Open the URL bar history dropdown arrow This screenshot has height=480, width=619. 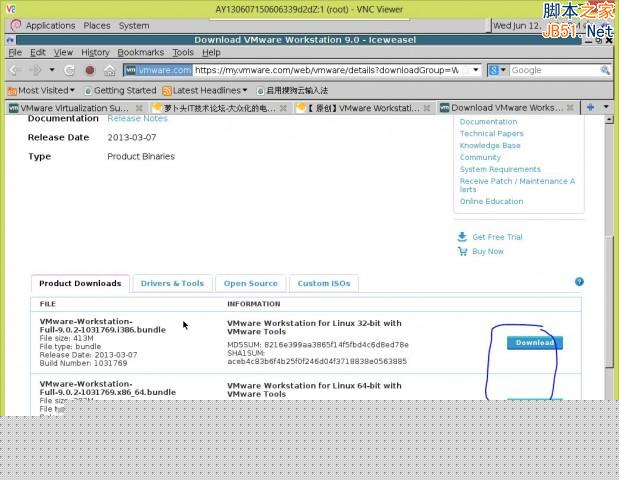point(476,70)
